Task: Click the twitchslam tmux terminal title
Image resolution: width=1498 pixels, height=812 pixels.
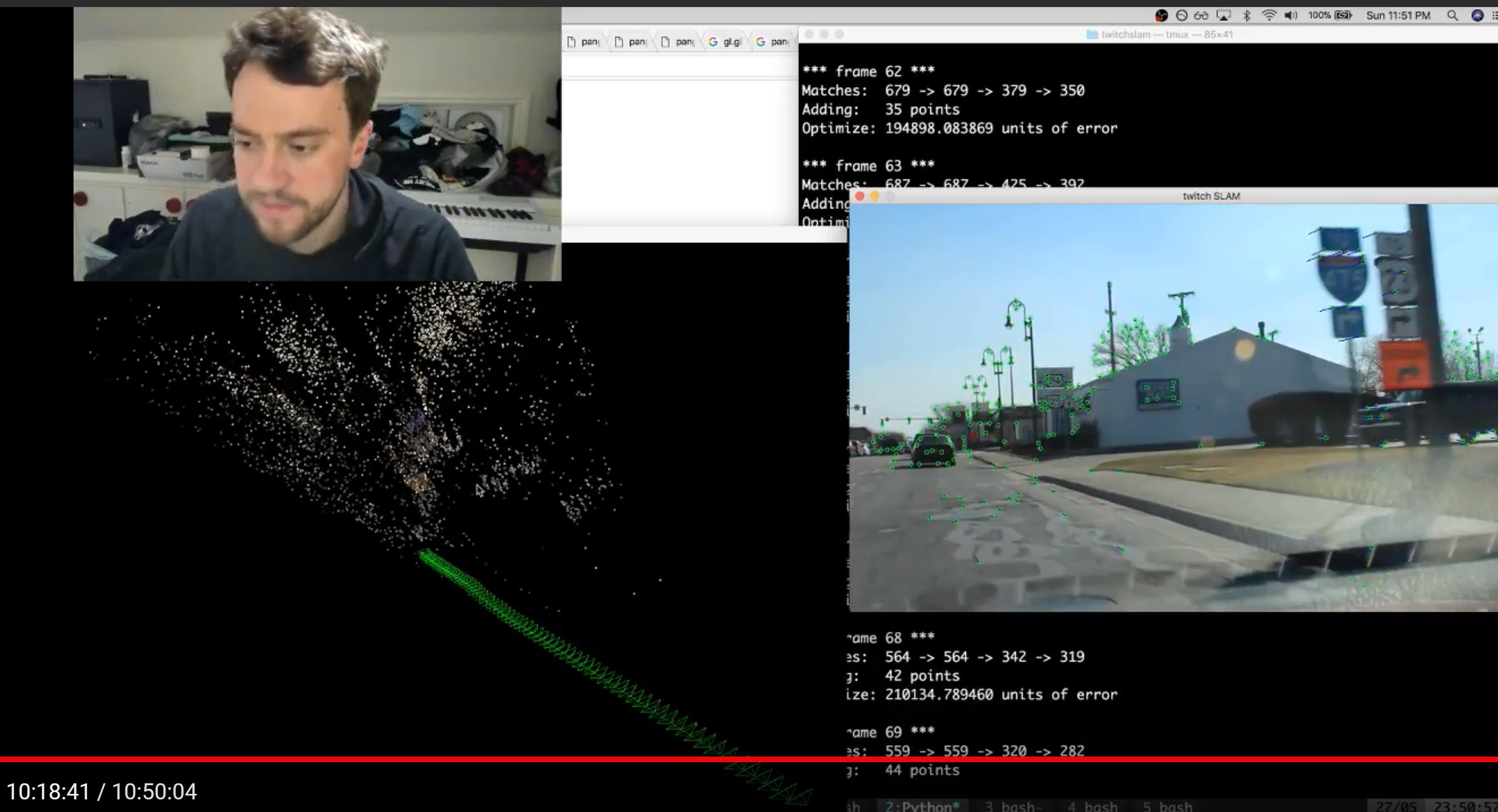Action: pyautogui.click(x=1159, y=34)
